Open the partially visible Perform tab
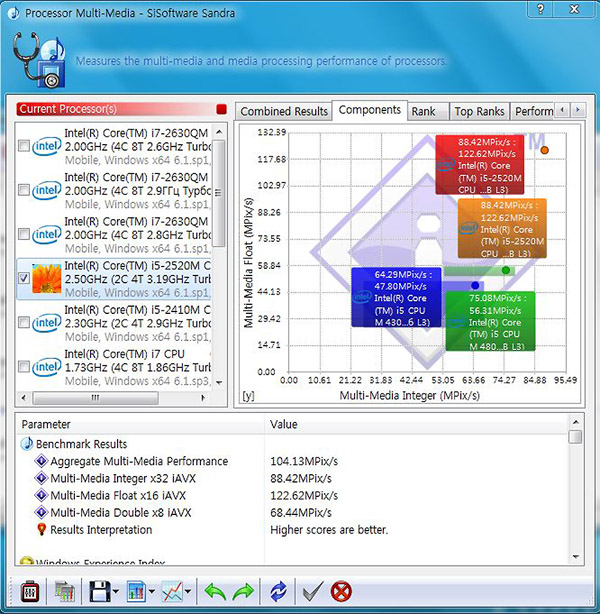Image resolution: width=600 pixels, height=614 pixels. click(x=533, y=112)
